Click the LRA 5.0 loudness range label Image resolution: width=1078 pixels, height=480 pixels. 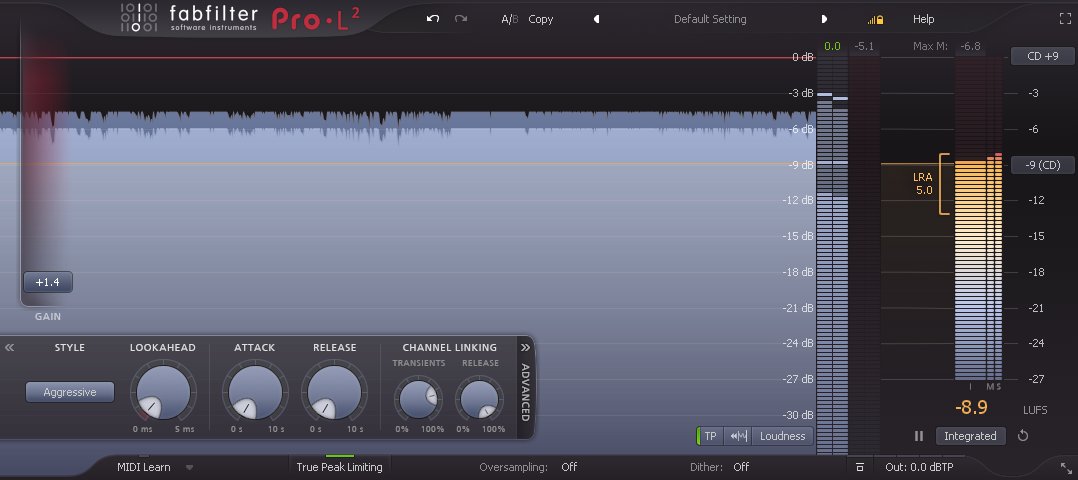923,184
